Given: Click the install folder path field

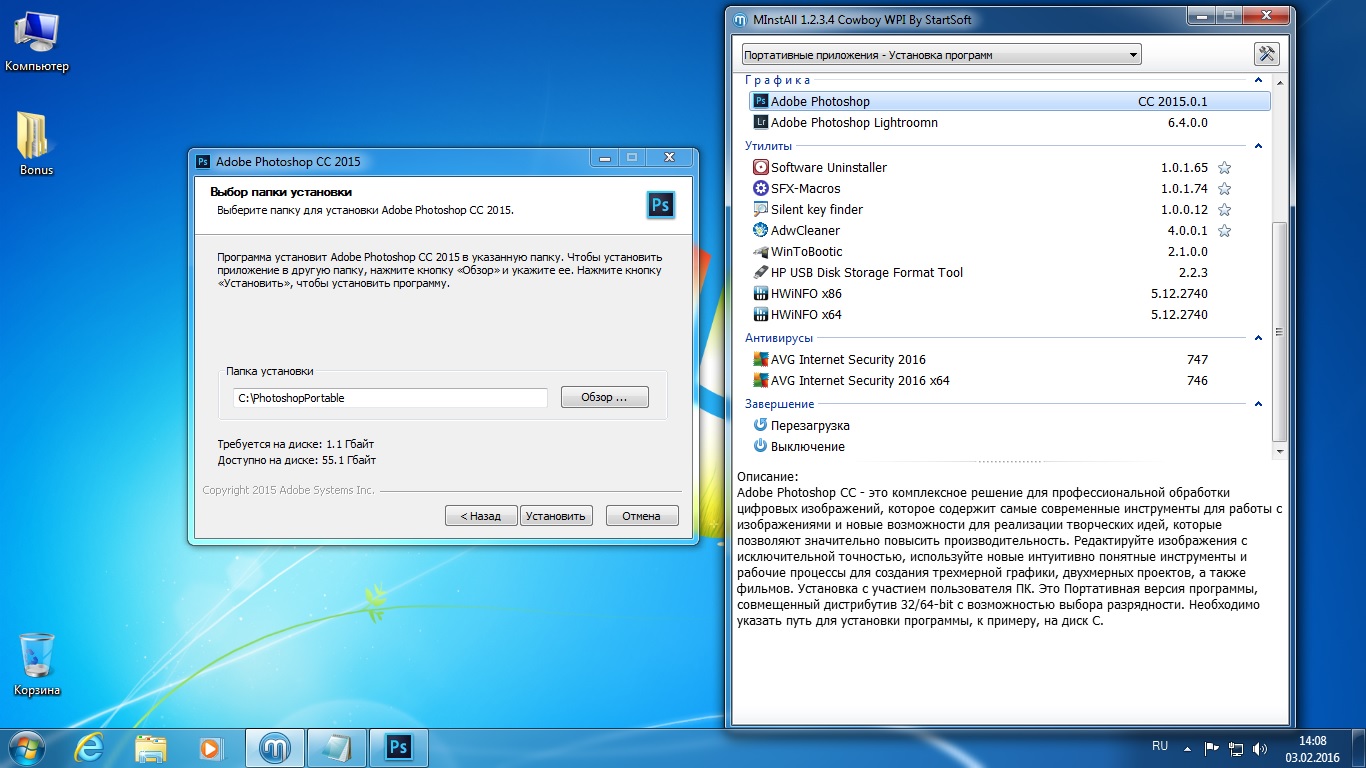Looking at the screenshot, I should click(390, 397).
